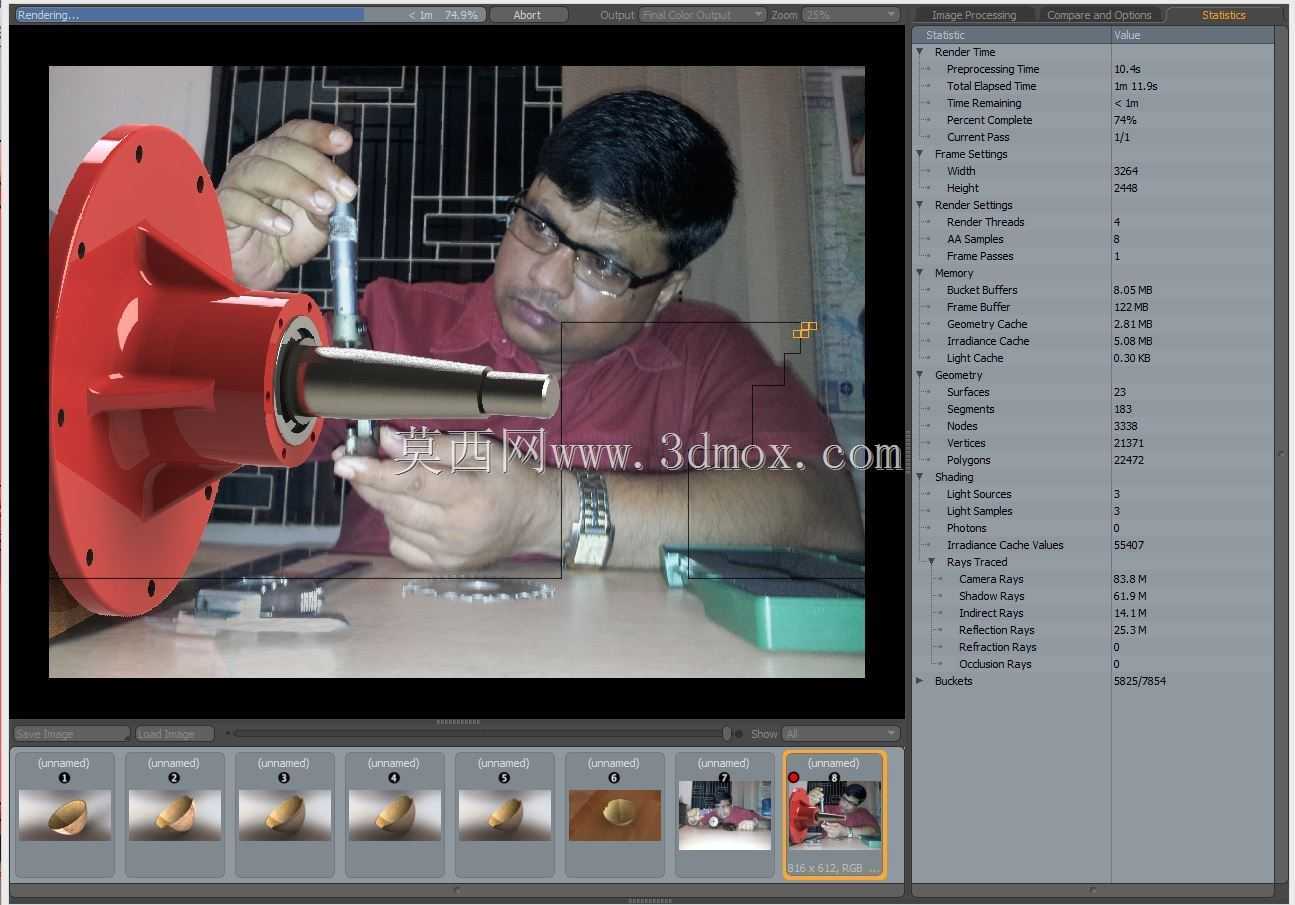Open the Show dropdown set to All
This screenshot has height=905, width=1295.
point(842,734)
